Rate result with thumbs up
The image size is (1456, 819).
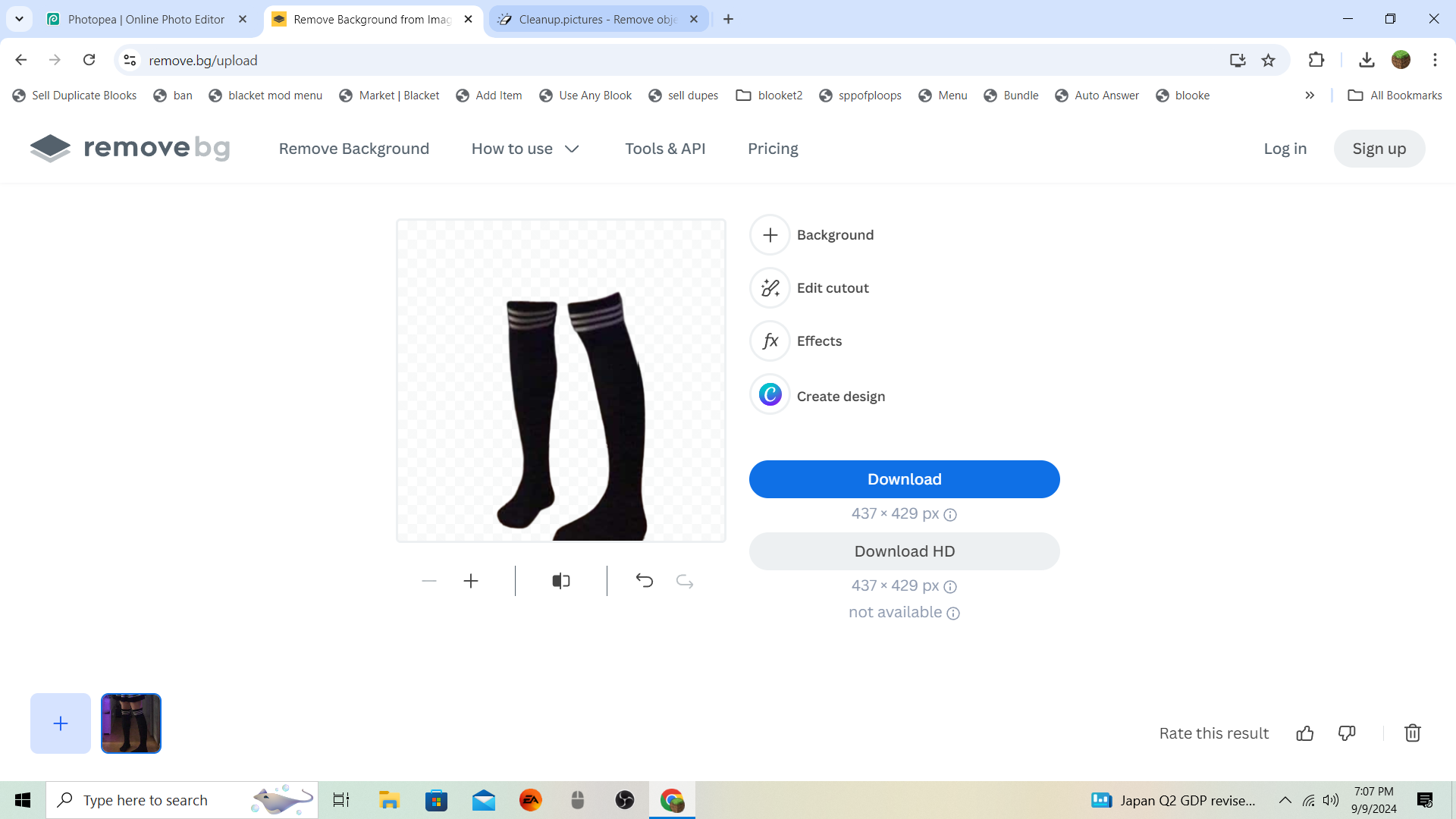tap(1304, 733)
